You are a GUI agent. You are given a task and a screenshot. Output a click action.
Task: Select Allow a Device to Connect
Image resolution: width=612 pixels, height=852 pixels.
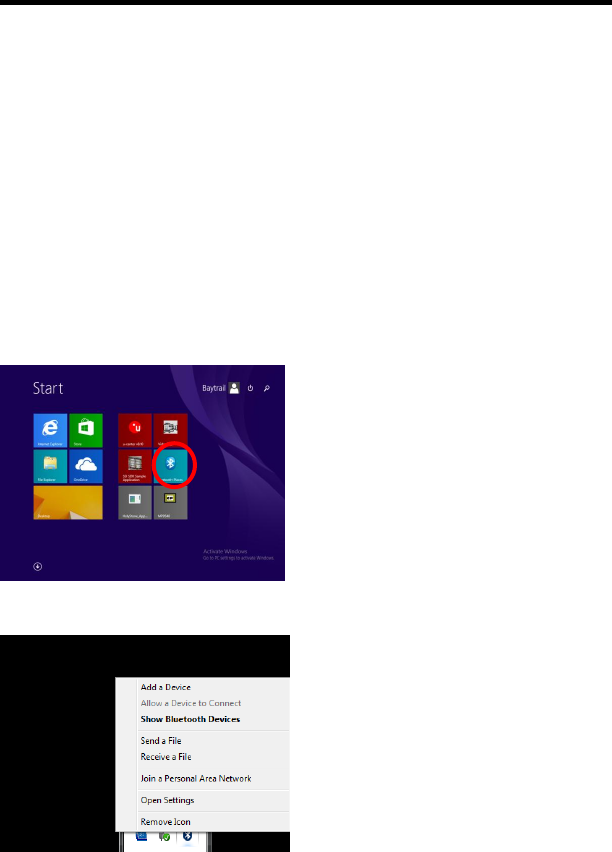[x=191, y=703]
